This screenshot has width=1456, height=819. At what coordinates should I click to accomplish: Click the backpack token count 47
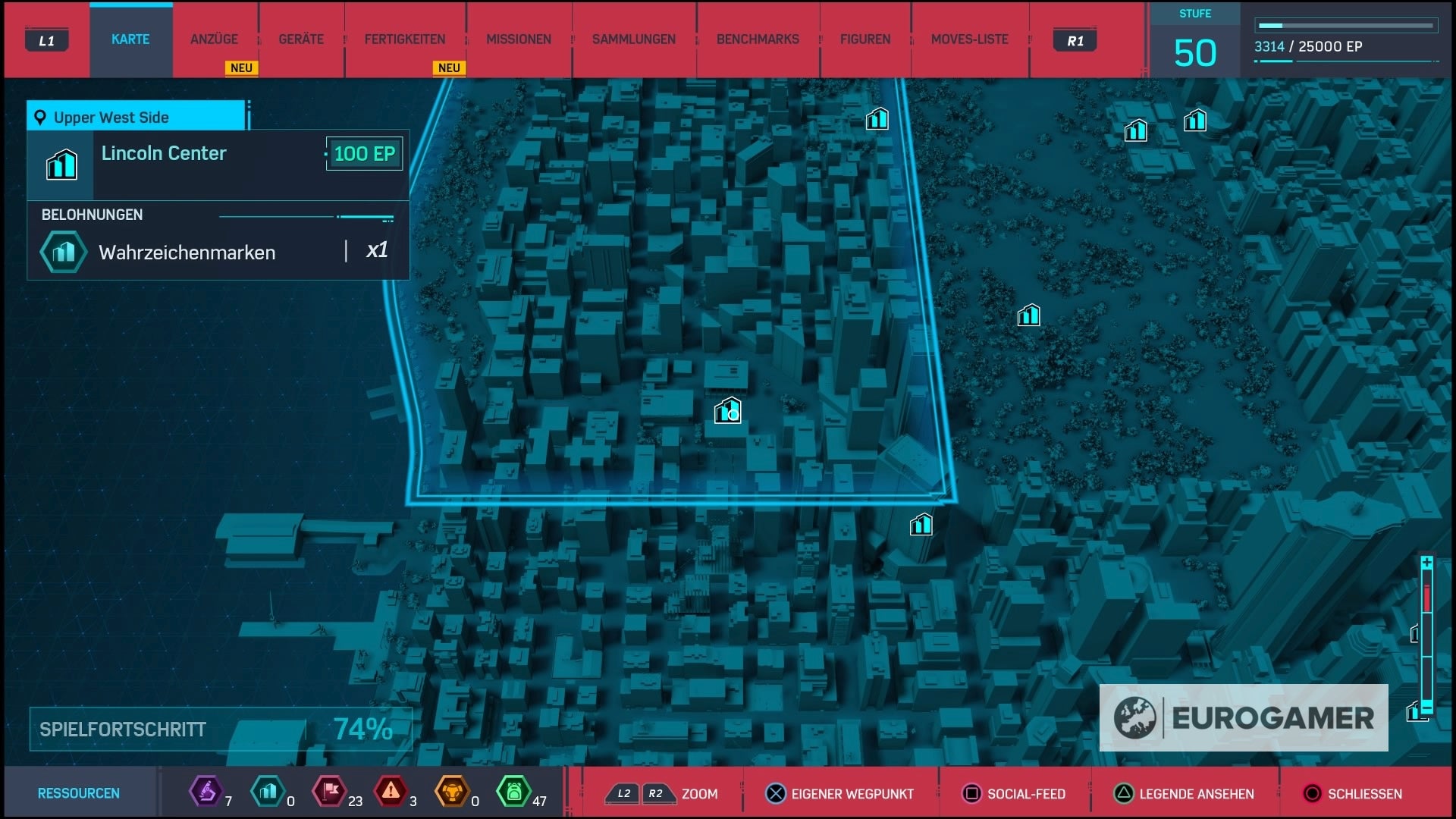539,801
